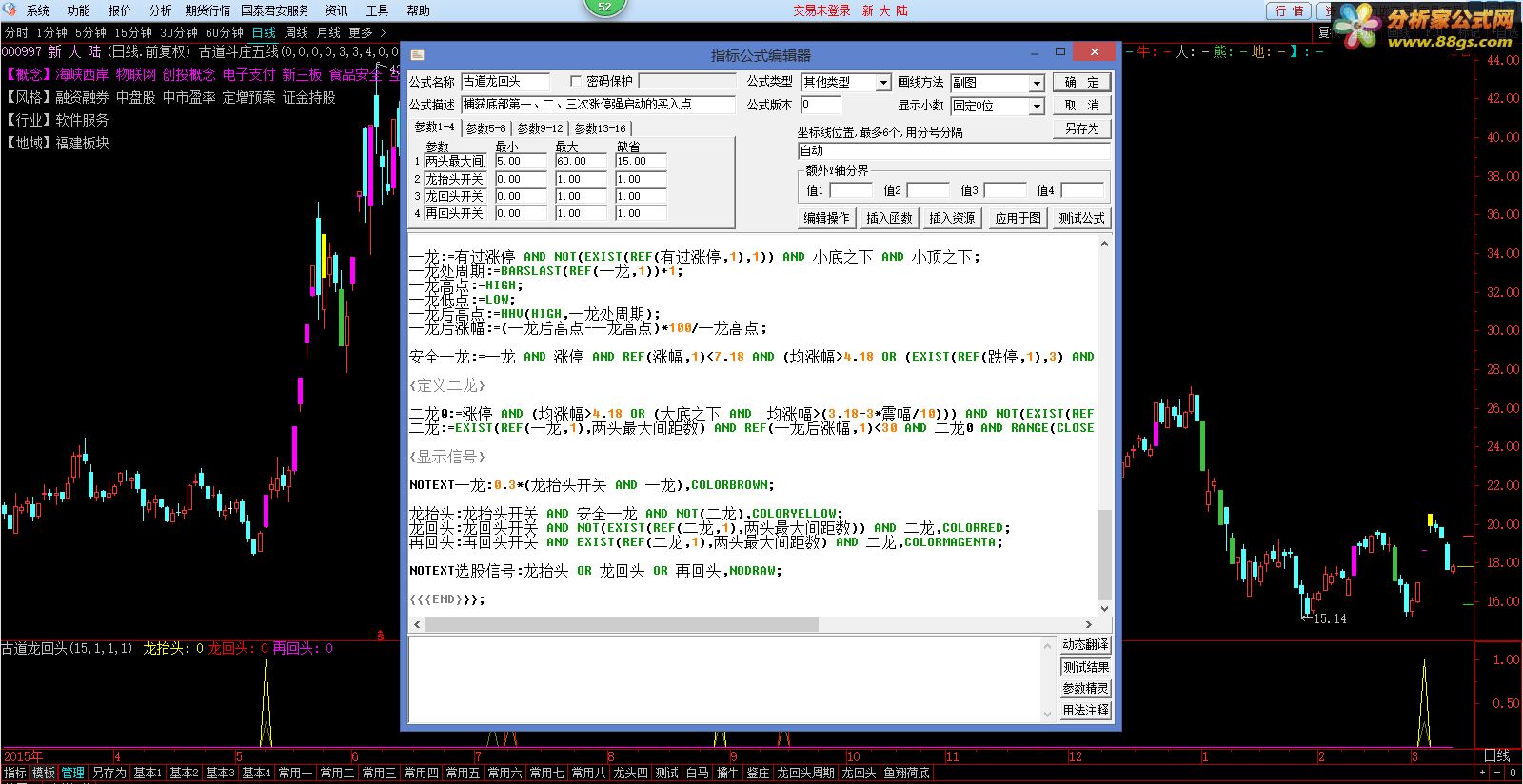Click the 值1 input field

851,190
